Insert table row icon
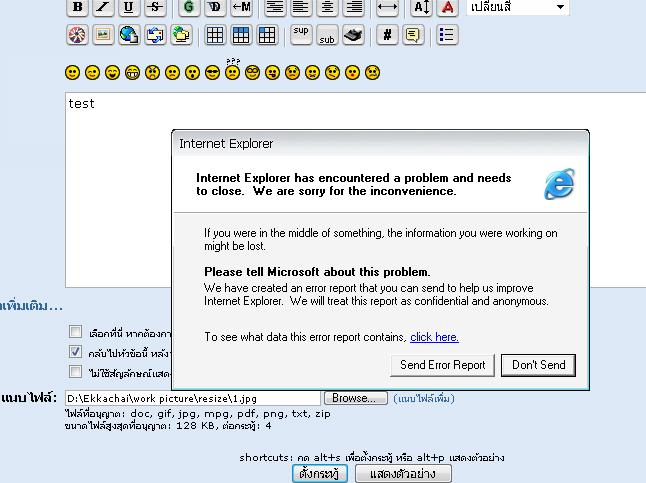This screenshot has width=646, height=483. point(241,35)
